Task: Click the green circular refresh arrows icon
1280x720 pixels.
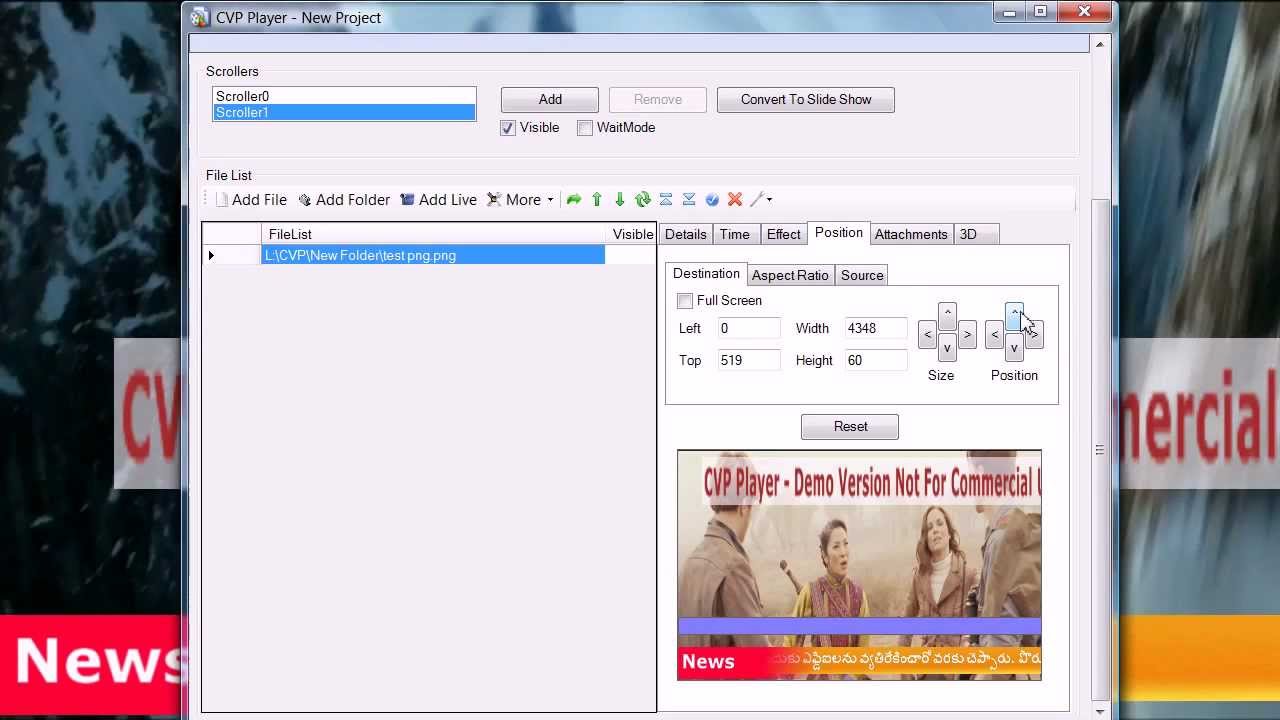Action: 643,200
